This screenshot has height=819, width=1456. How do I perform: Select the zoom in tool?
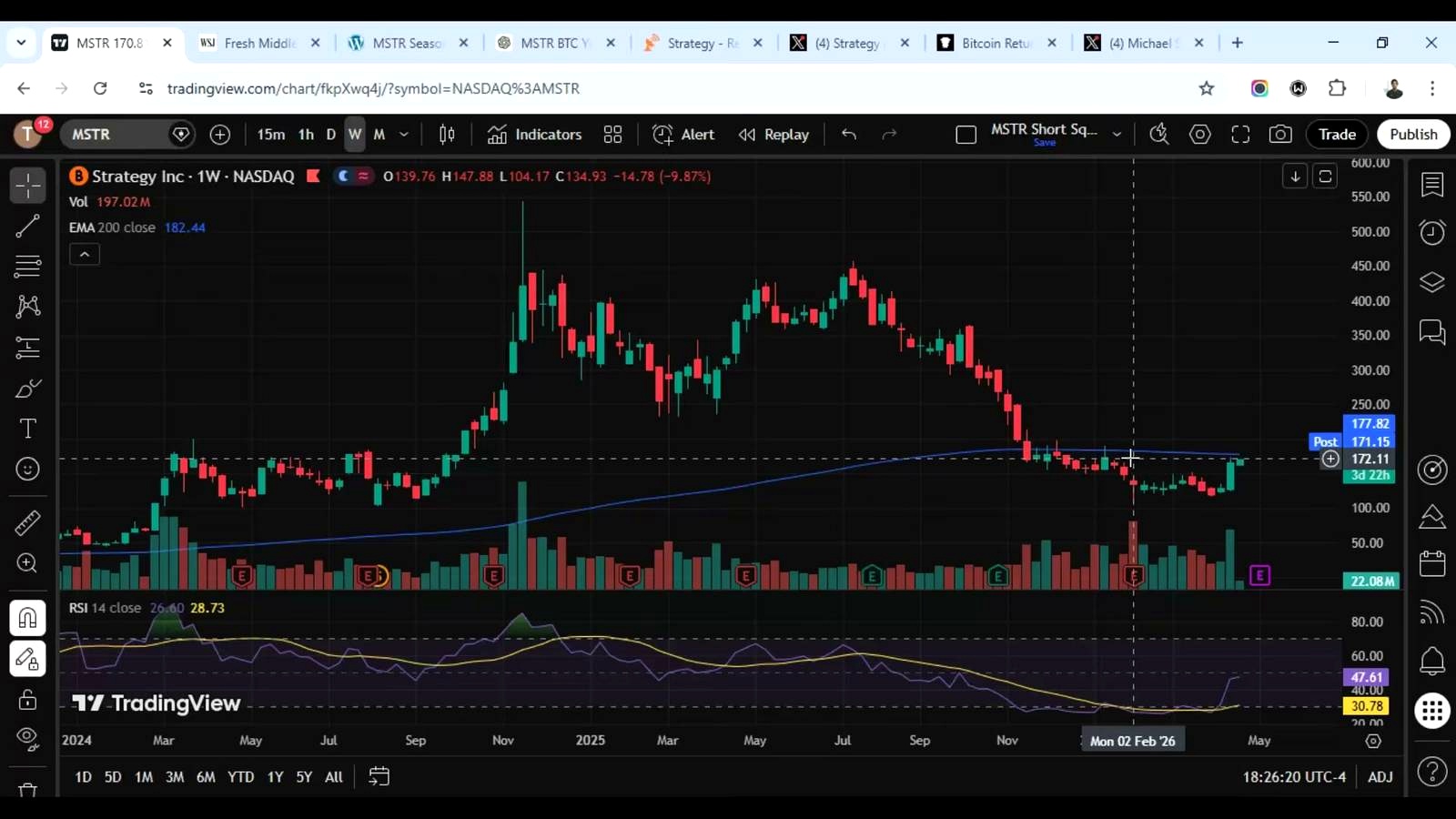coord(27,563)
